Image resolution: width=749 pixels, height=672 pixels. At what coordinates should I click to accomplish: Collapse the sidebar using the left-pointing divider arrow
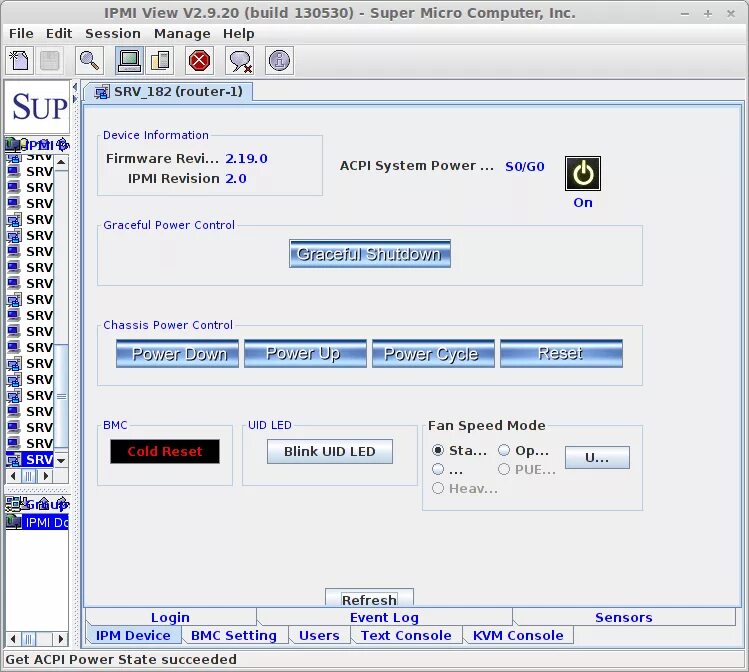(x=75, y=87)
